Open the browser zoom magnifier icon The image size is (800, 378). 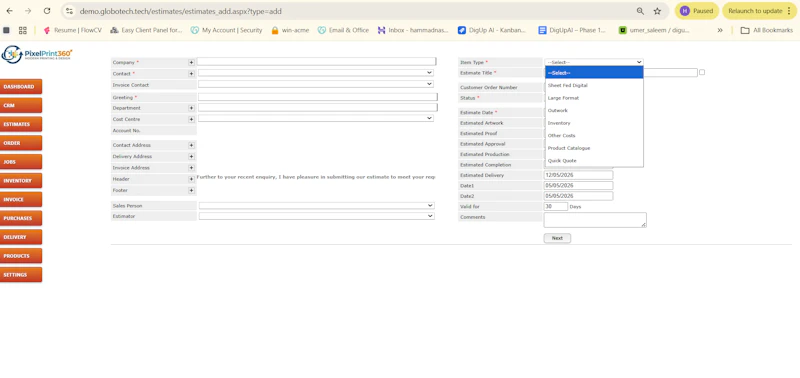[640, 11]
